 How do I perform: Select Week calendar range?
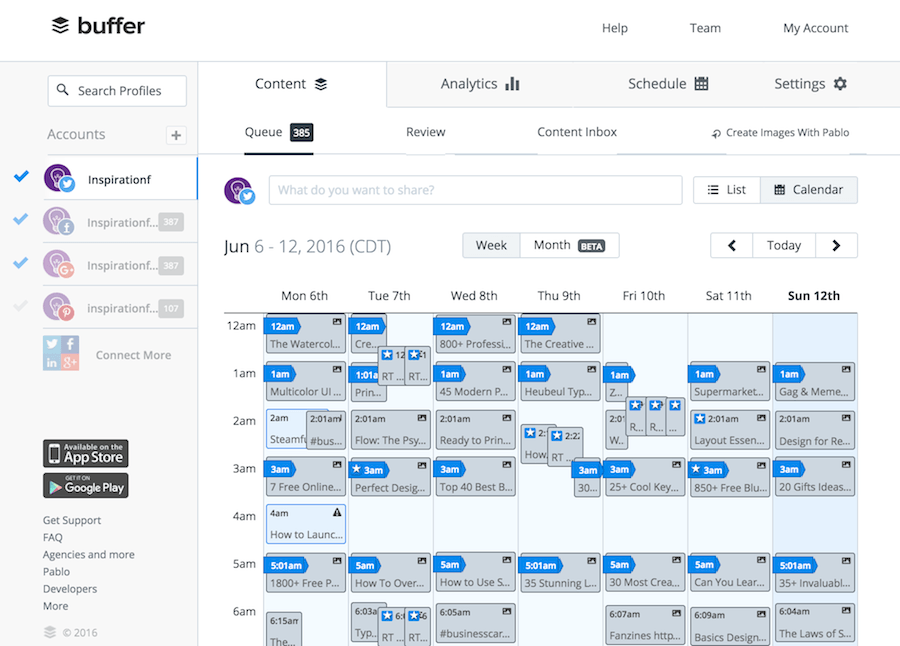(491, 246)
